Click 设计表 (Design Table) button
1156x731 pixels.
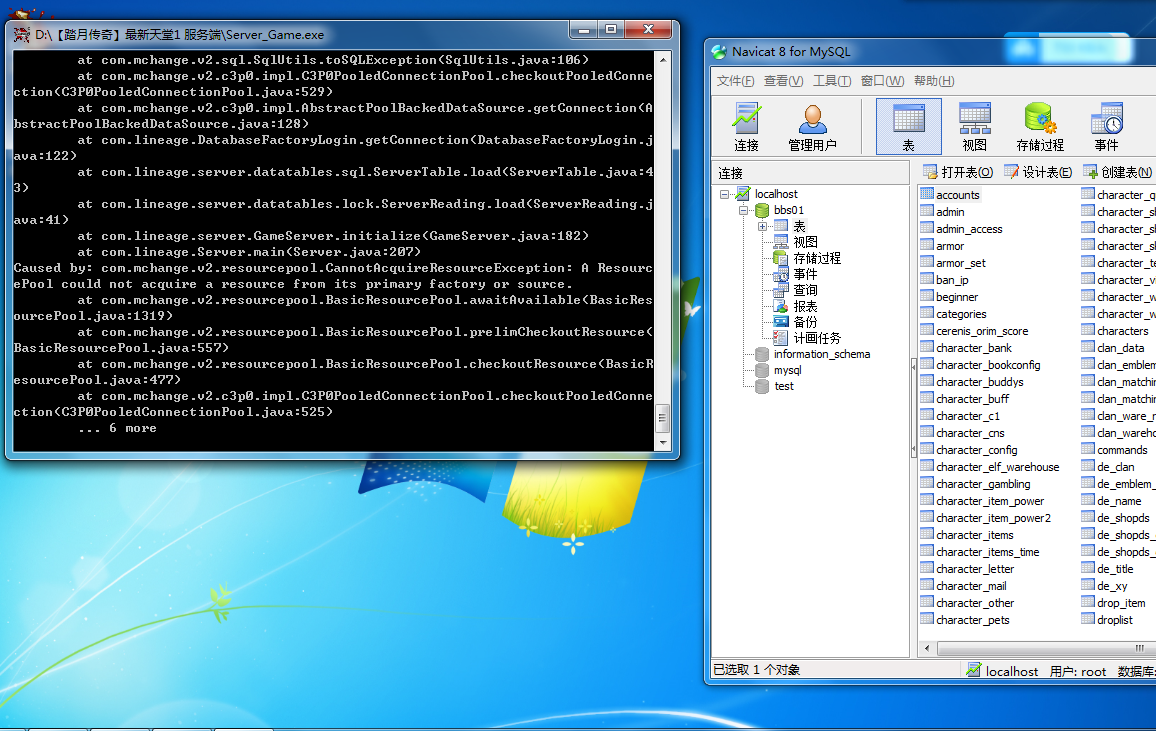pos(1038,172)
